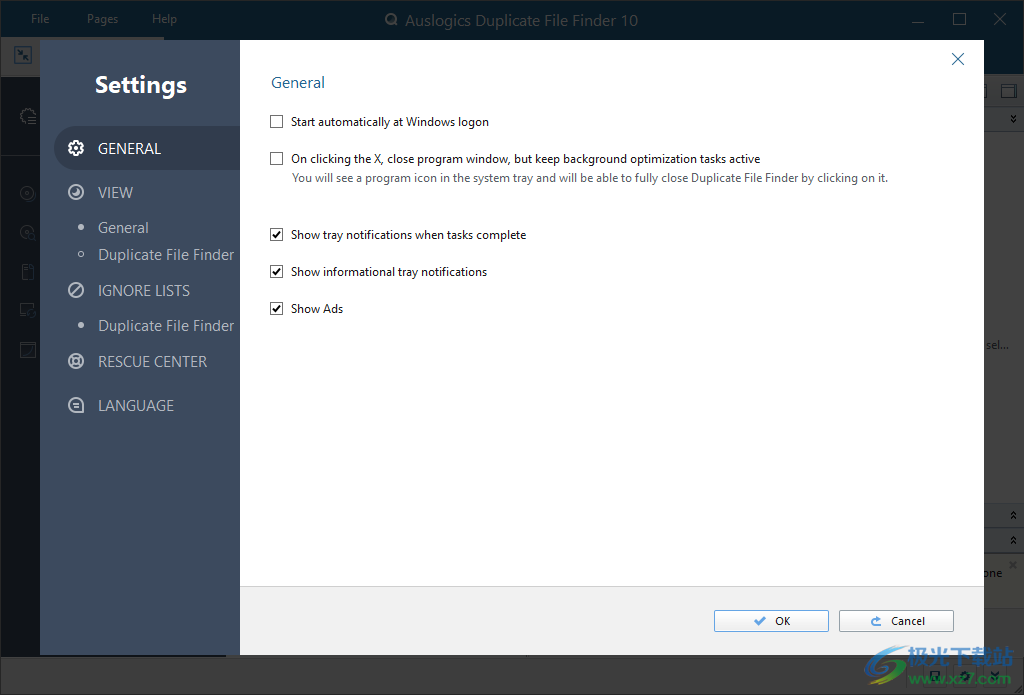Screen dimensions: 1024x695
Task: Click the IGNORE LISTS crossed-circle icon
Action: pyautogui.click(x=76, y=290)
